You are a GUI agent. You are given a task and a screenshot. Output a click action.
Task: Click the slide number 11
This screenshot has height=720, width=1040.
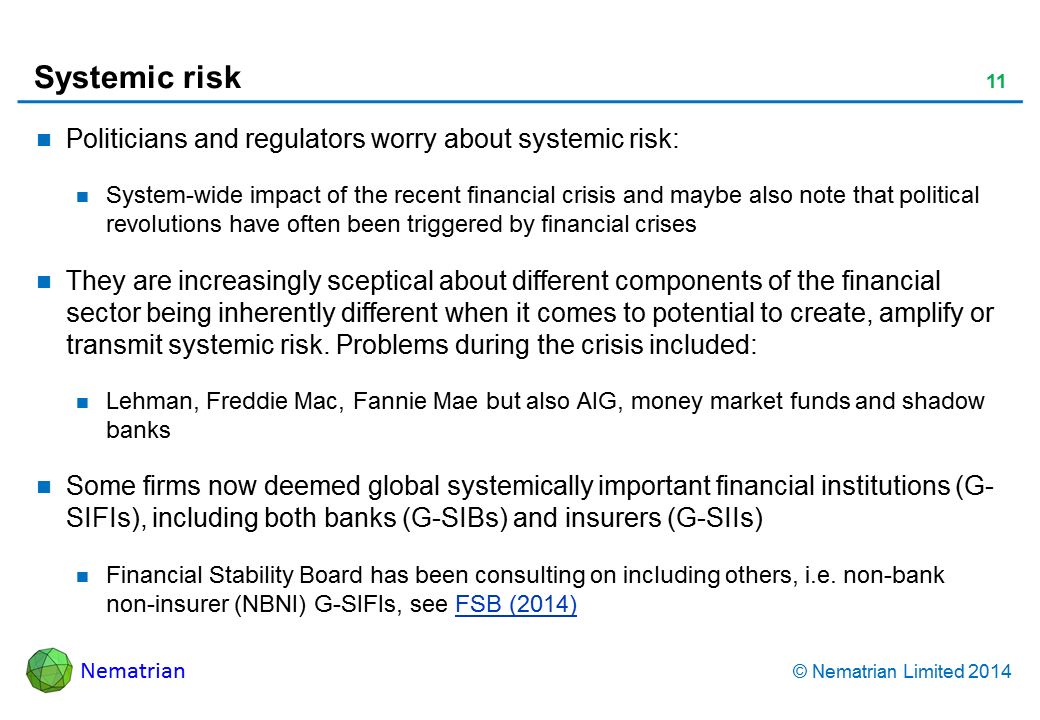pyautogui.click(x=995, y=82)
